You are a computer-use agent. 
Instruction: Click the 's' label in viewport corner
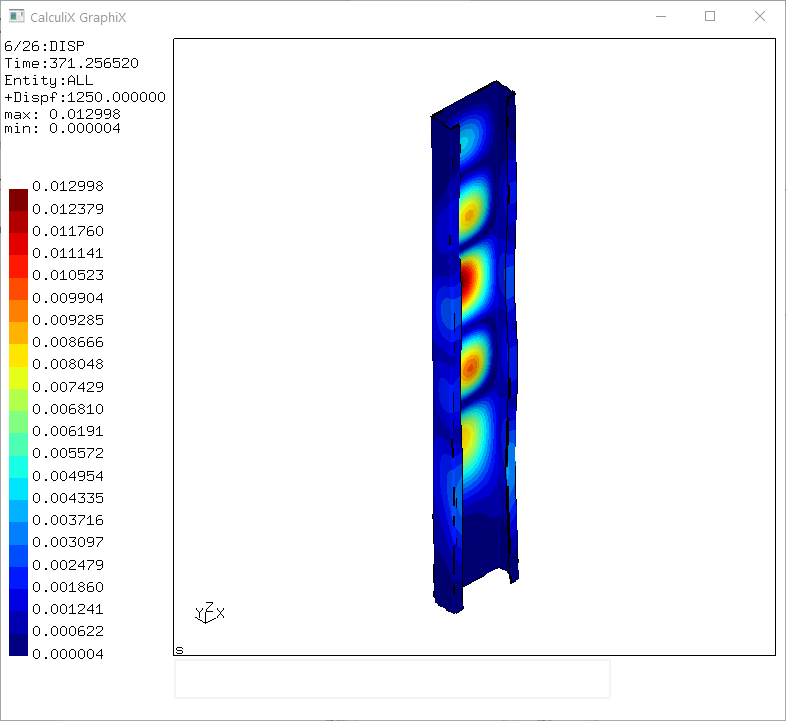click(x=179, y=650)
